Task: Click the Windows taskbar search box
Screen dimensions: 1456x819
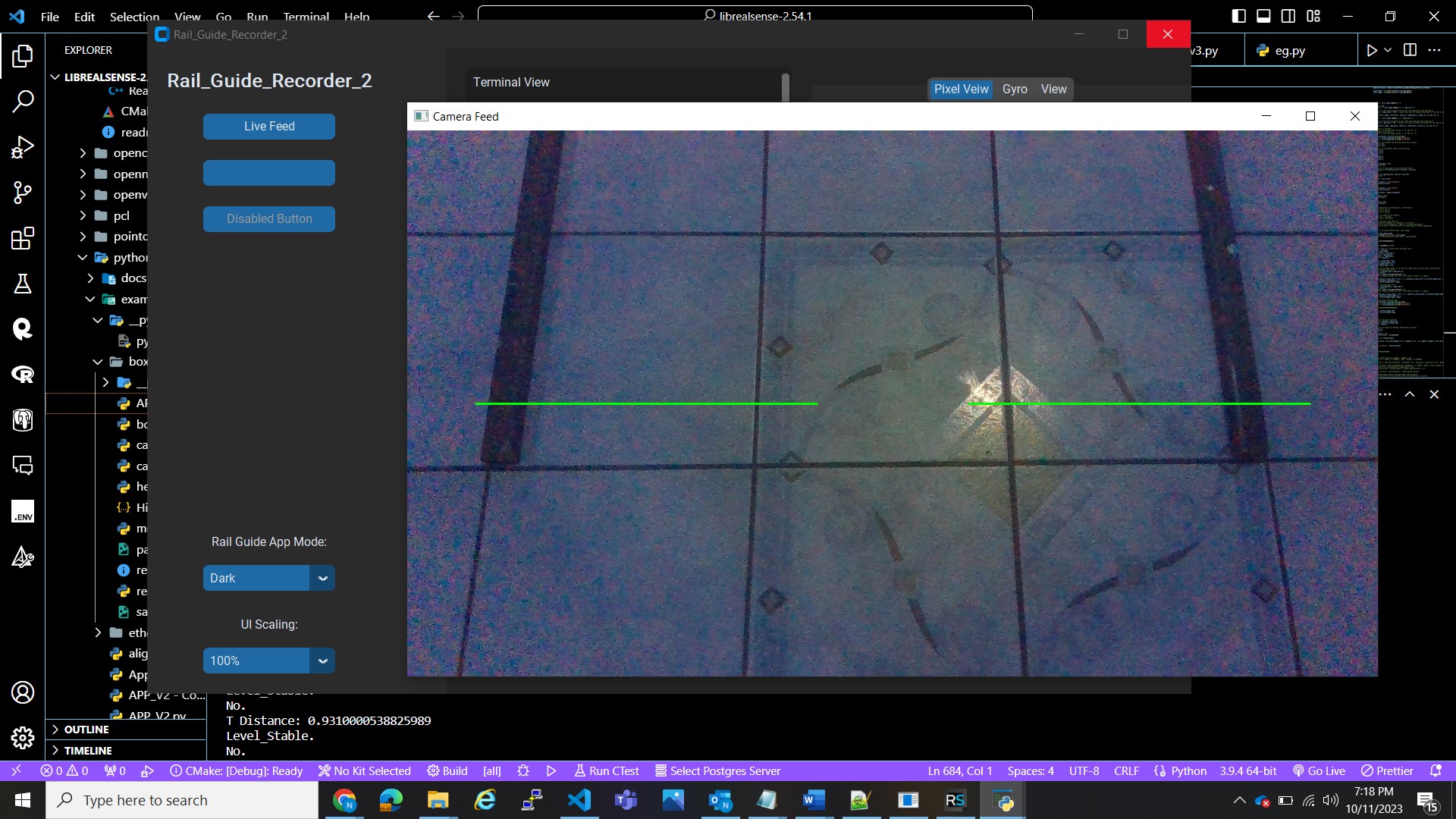Action: [x=182, y=800]
